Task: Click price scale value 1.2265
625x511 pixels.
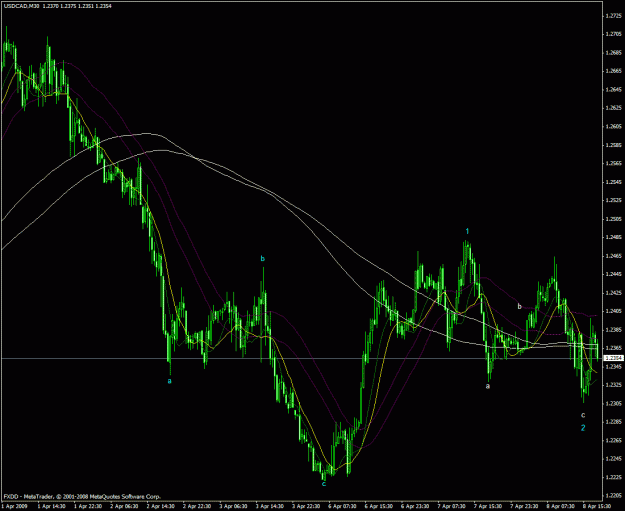Action: (611, 440)
